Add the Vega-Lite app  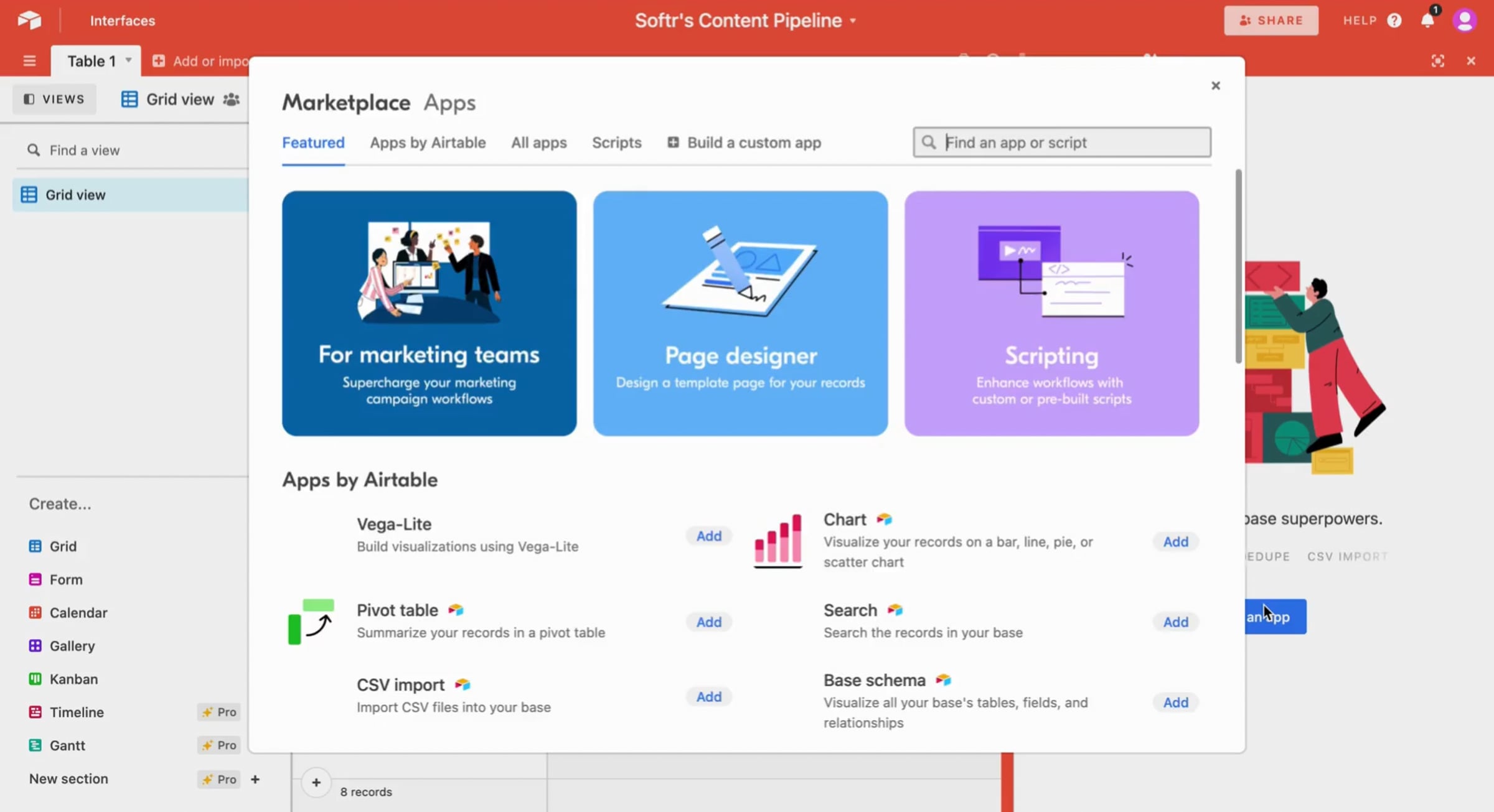pos(708,536)
